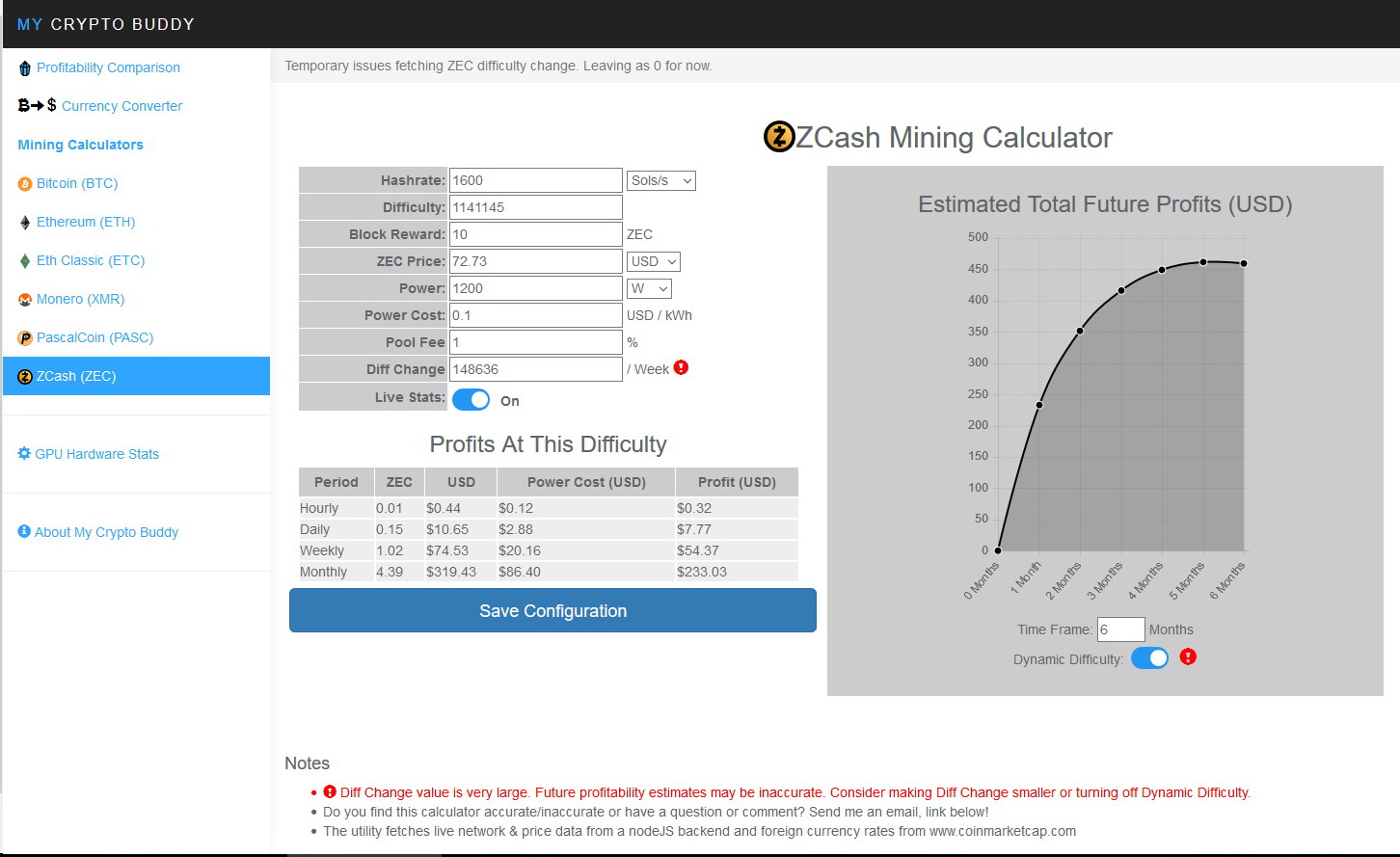
Task: Open the USD price currency dropdown
Action: [x=654, y=261]
